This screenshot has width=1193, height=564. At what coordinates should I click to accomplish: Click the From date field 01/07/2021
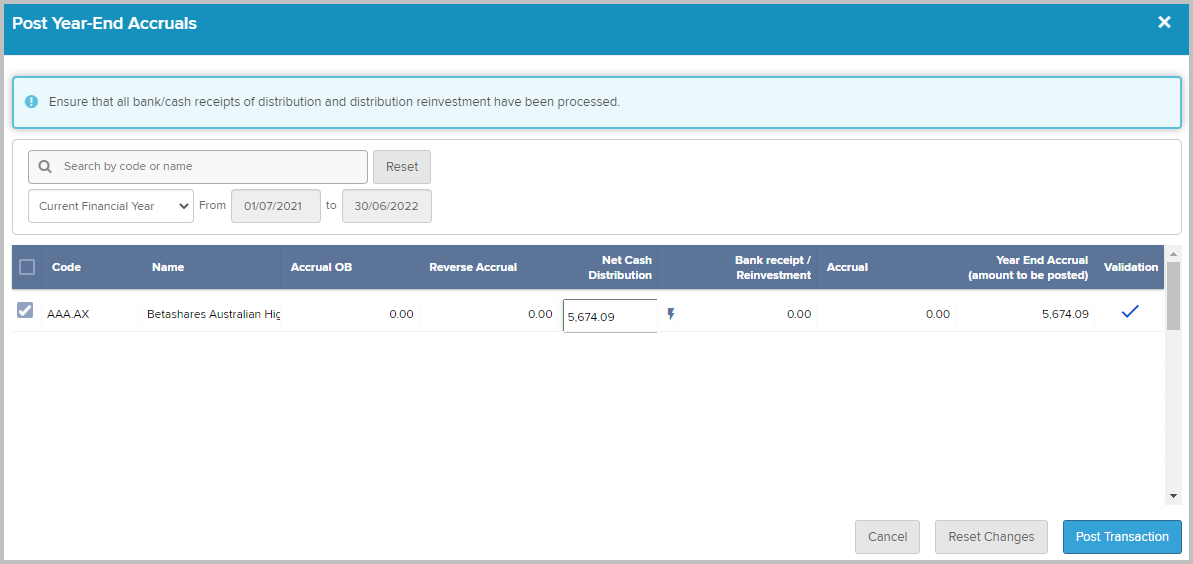tap(275, 206)
